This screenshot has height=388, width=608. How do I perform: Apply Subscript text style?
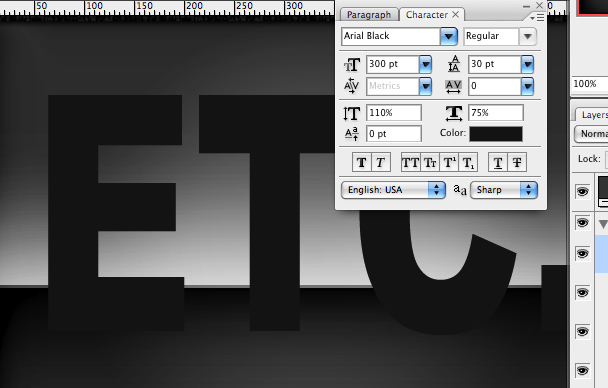[x=468, y=162]
